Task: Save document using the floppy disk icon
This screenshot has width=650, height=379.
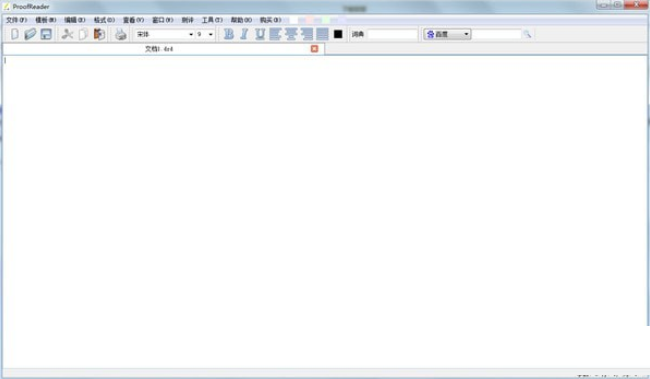Action: click(46, 34)
